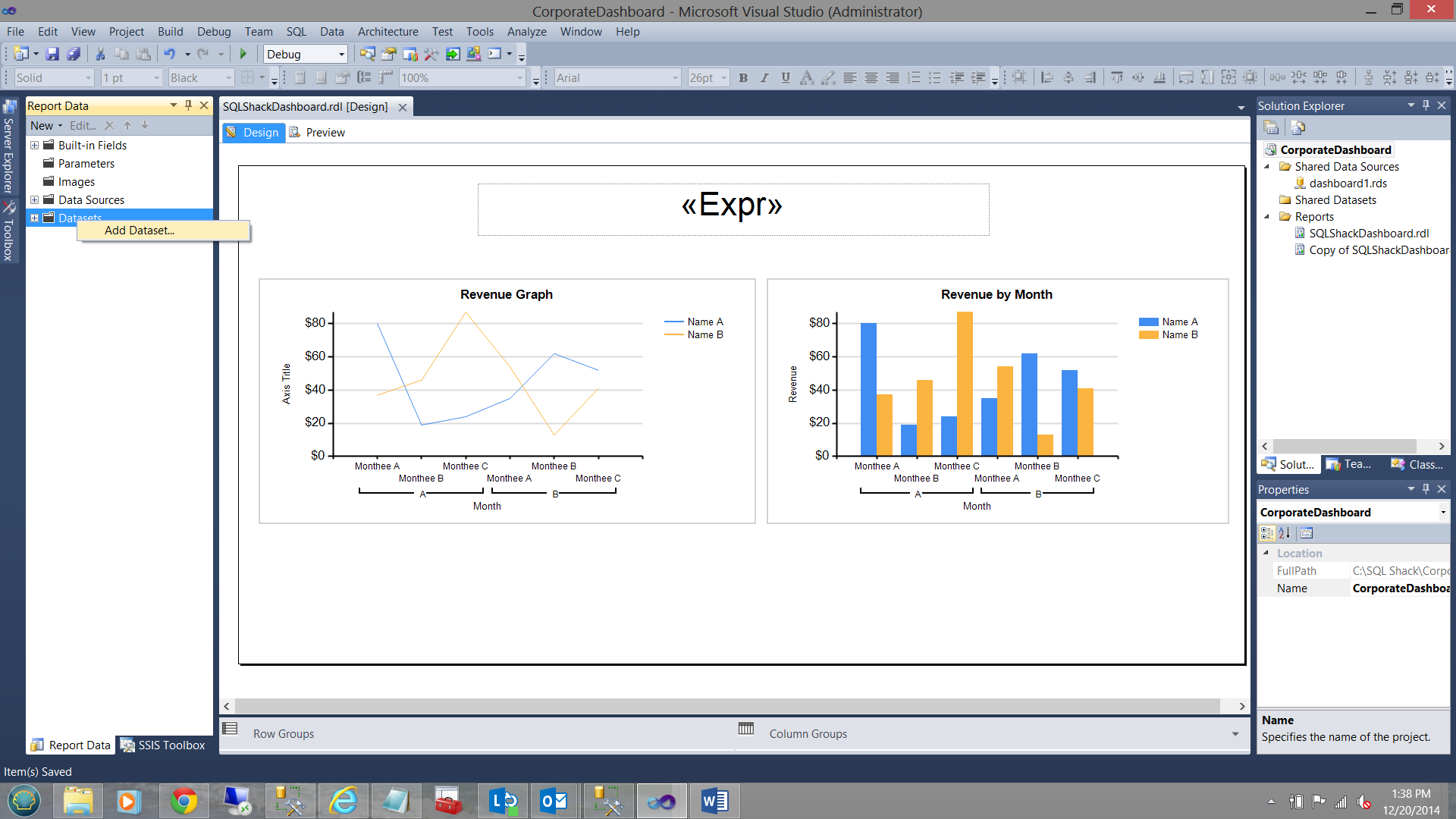
Task: Open SQLShackDashboard.rdl in Solution Explorer
Action: coord(1368,234)
